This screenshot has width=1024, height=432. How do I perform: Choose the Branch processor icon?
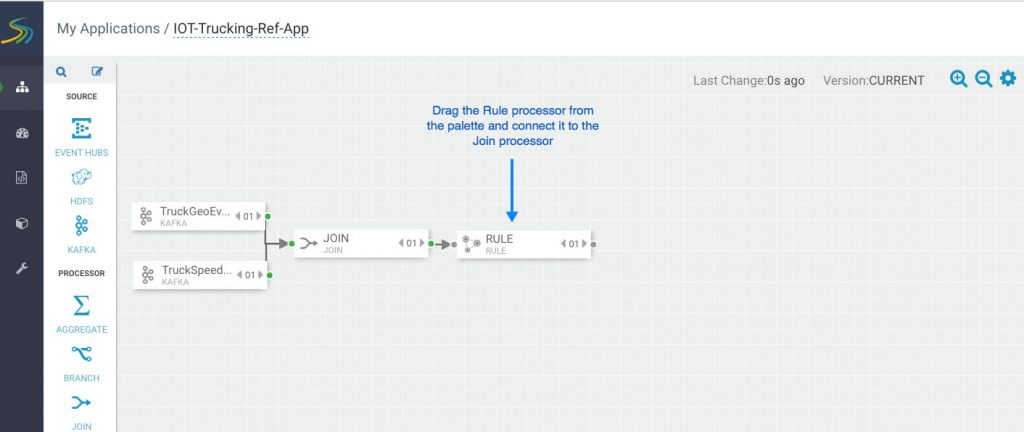click(x=81, y=354)
